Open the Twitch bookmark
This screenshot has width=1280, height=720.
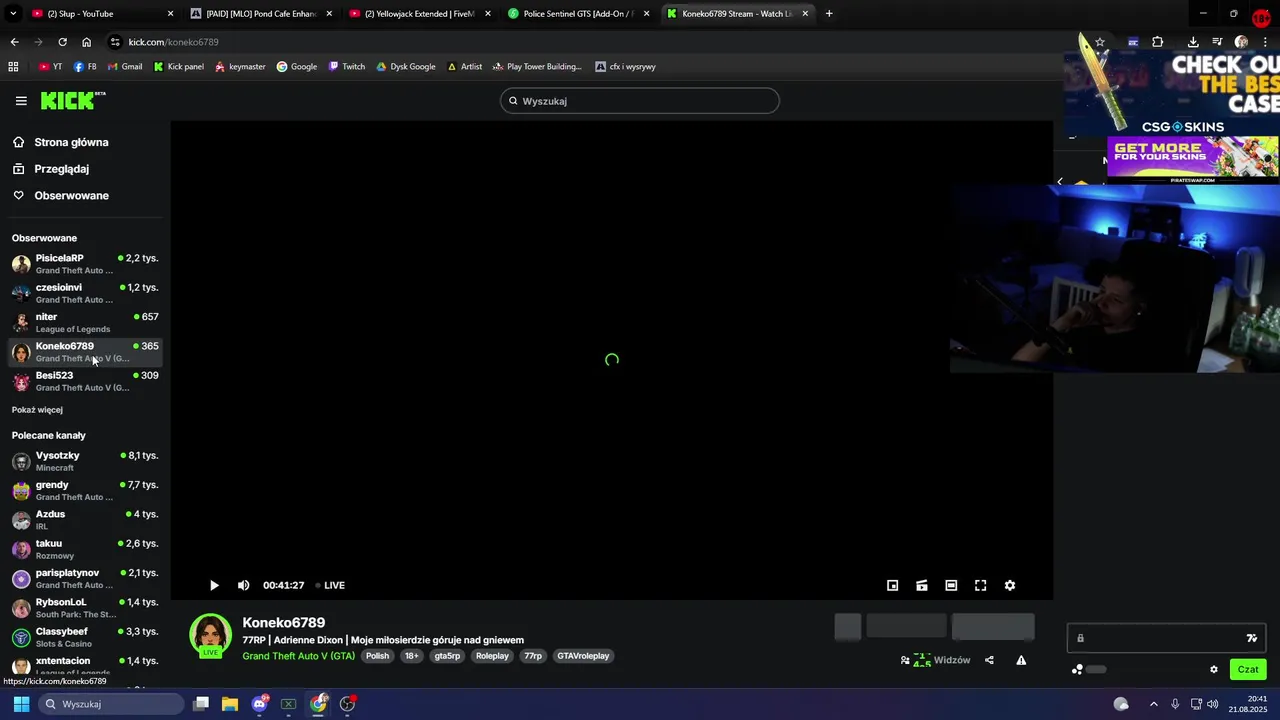point(347,67)
